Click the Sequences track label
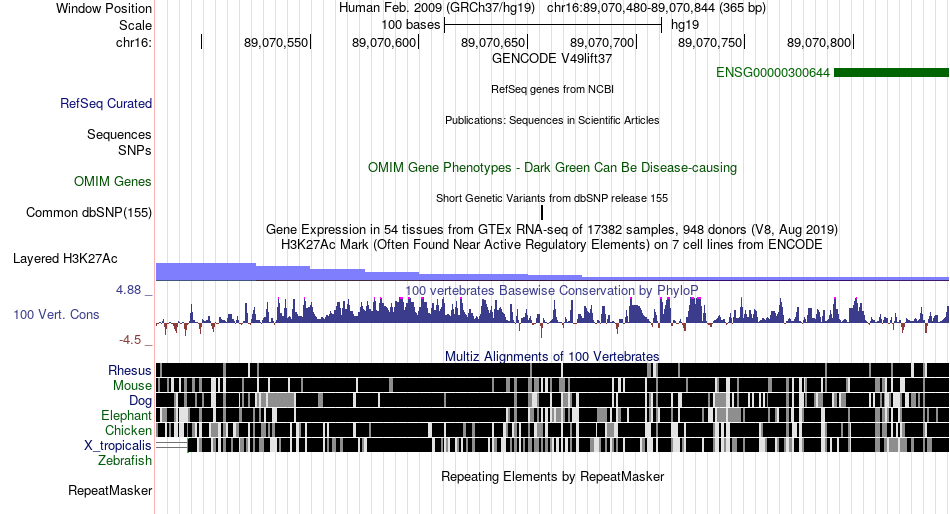 pos(119,135)
